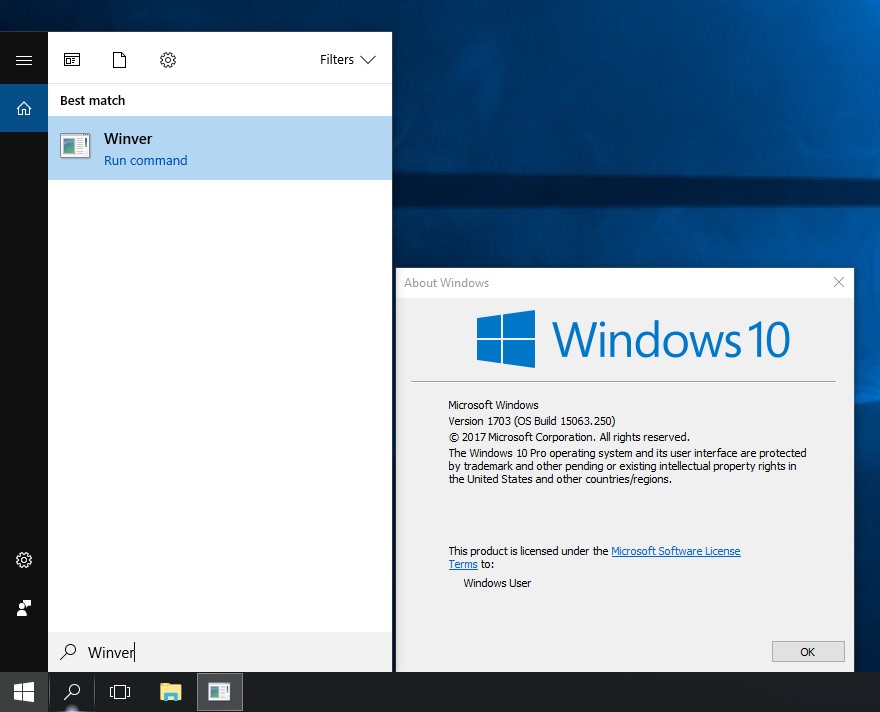
Task: Click the Microsoft Windows label text
Action: coord(493,405)
